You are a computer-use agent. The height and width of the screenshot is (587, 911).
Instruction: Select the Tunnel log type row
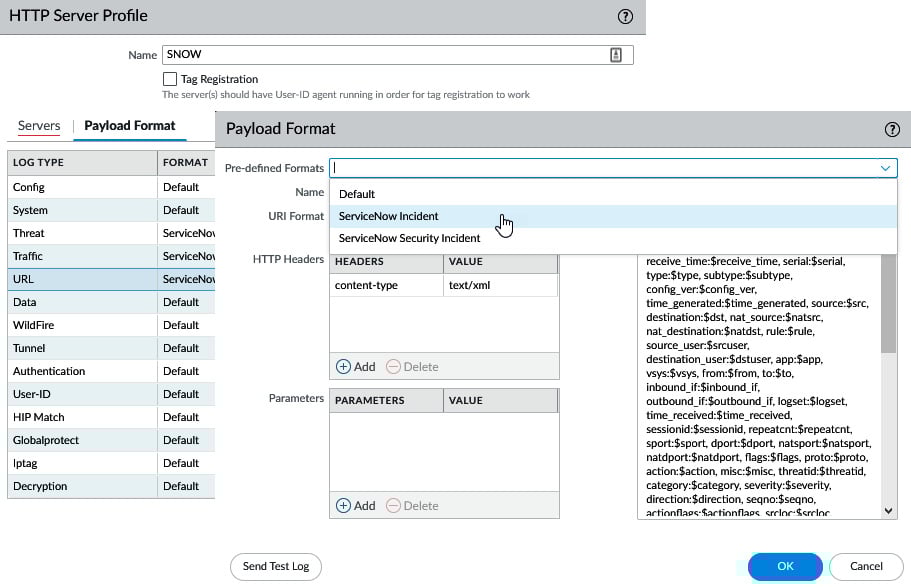[111, 348]
